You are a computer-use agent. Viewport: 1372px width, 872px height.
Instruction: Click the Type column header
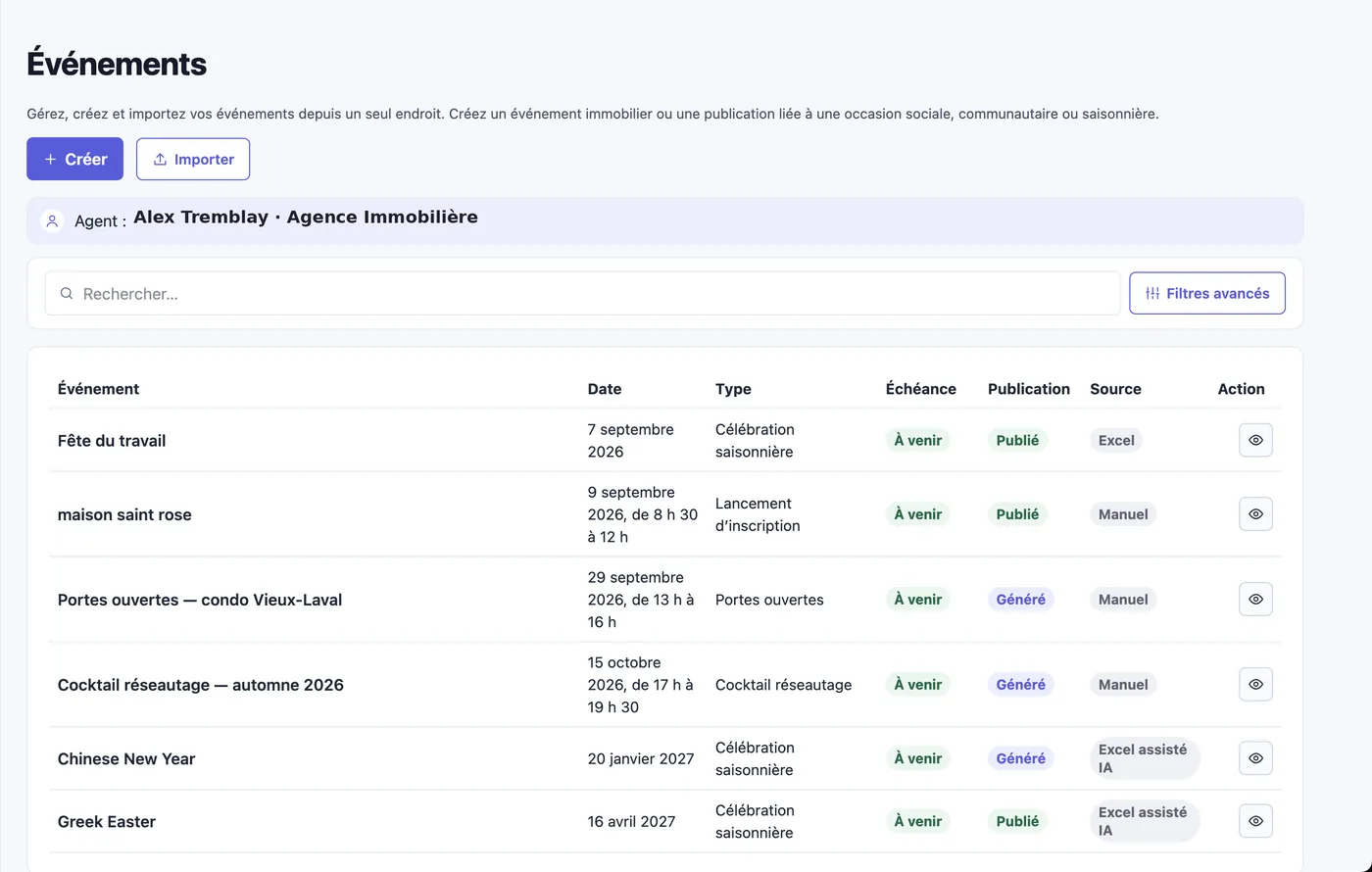[733, 389]
